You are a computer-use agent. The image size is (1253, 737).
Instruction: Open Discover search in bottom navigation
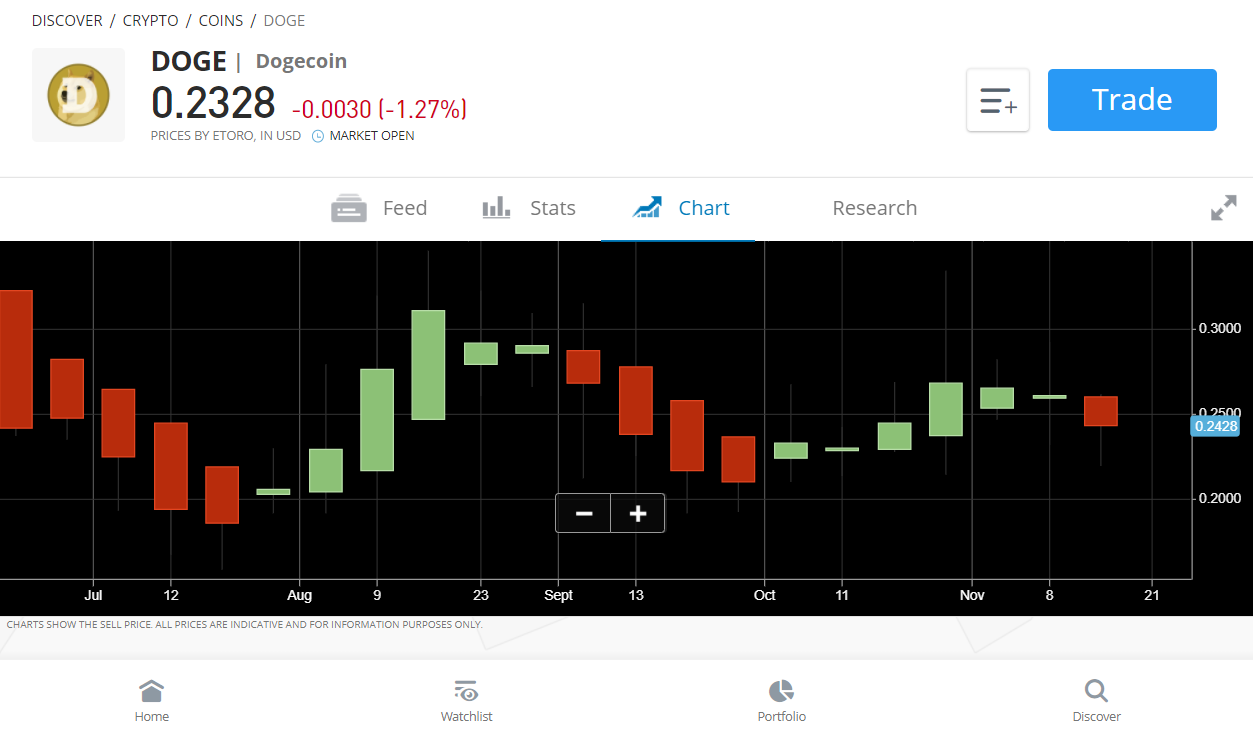click(1096, 701)
